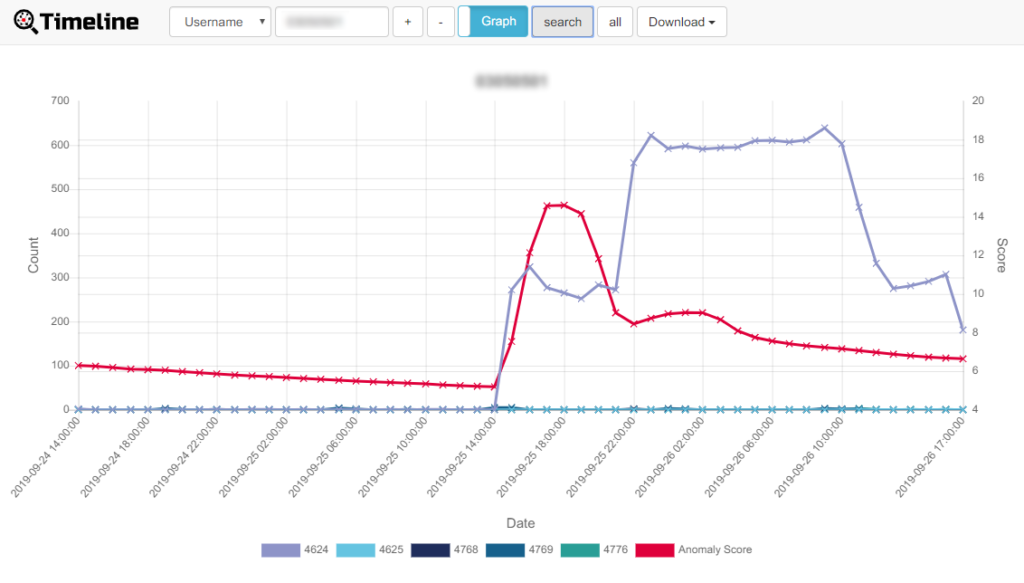Click the search button
This screenshot has width=1024, height=583.
tap(562, 22)
